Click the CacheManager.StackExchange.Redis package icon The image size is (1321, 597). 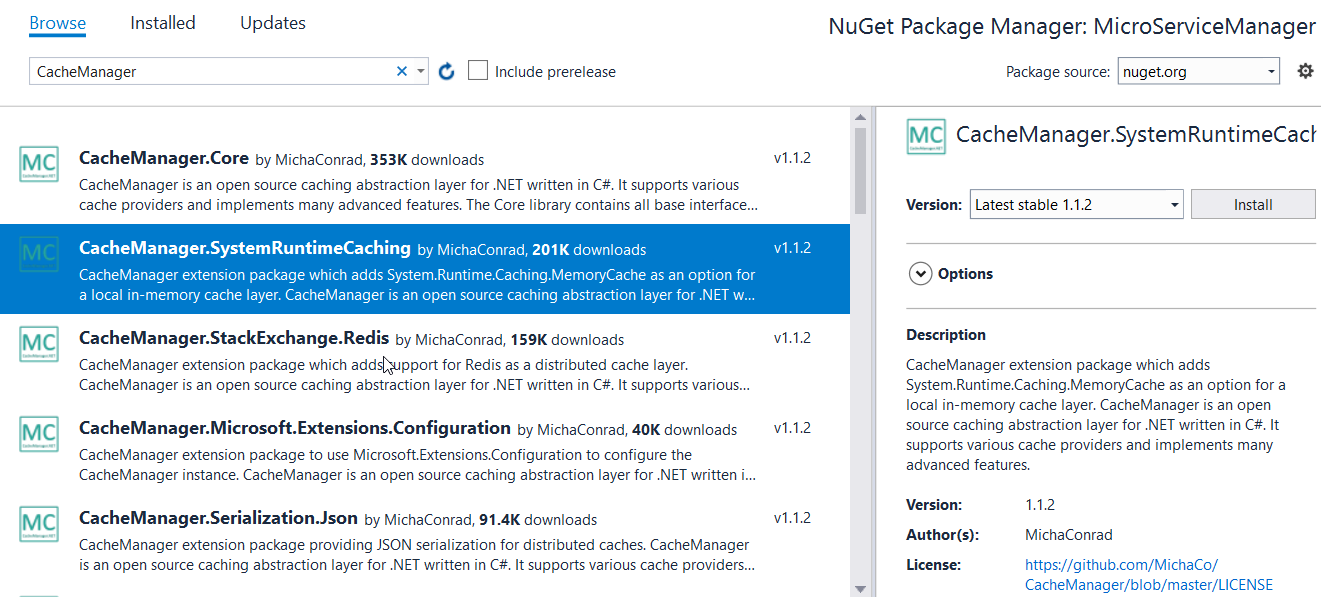[x=39, y=344]
